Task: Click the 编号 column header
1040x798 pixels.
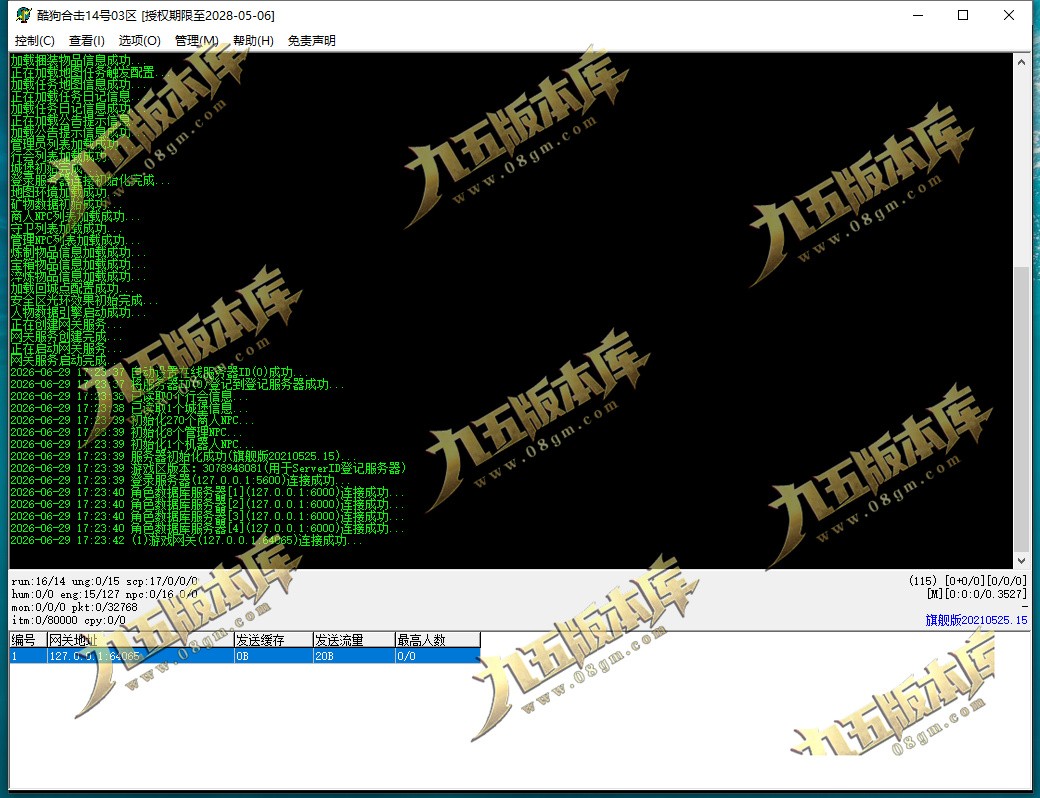Action: tap(28, 640)
